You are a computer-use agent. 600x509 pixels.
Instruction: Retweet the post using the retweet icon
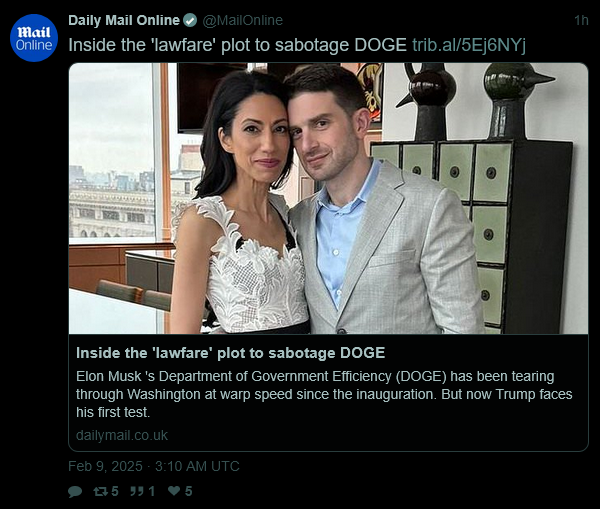coord(100,491)
